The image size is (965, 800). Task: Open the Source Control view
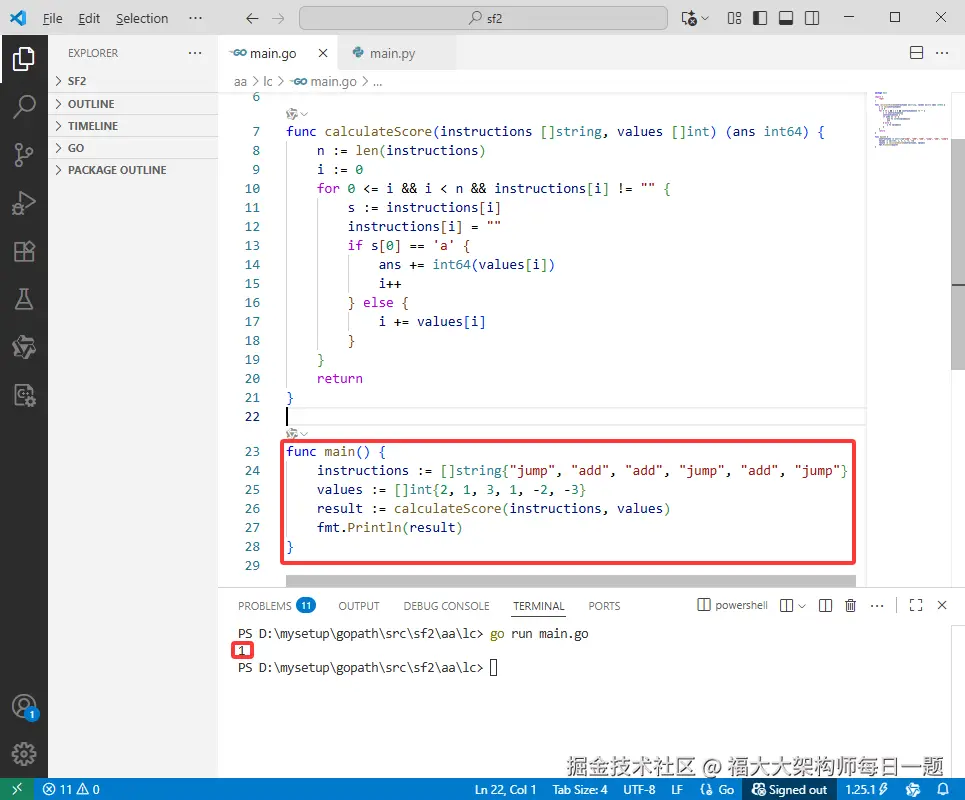coord(23,154)
